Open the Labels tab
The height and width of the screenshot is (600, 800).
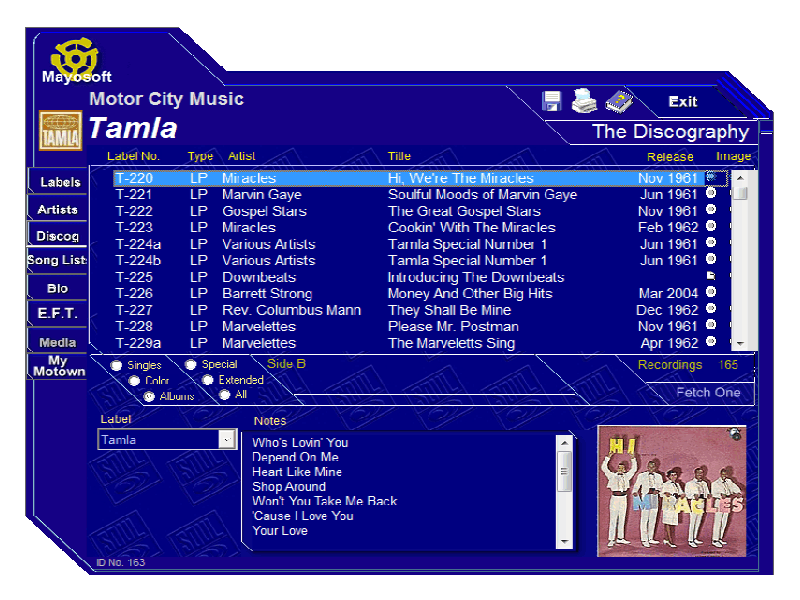click(x=58, y=182)
